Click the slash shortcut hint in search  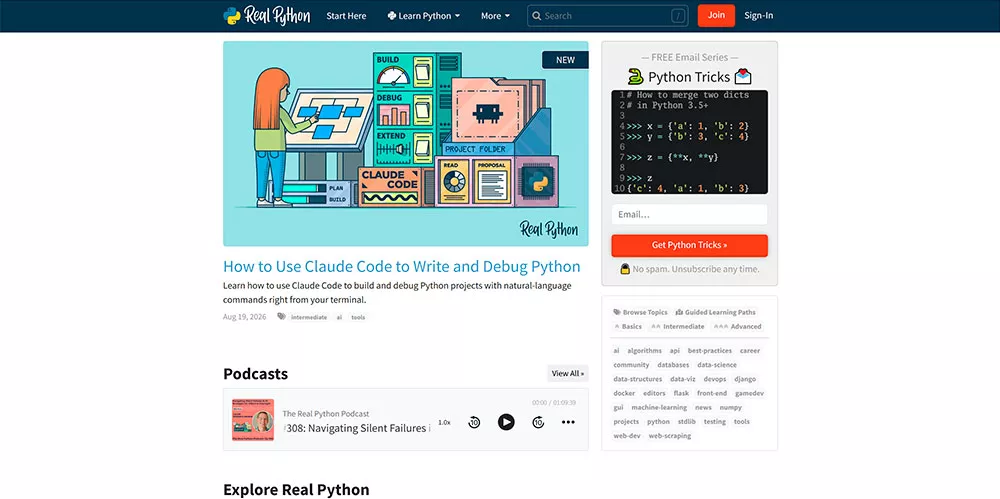678,16
